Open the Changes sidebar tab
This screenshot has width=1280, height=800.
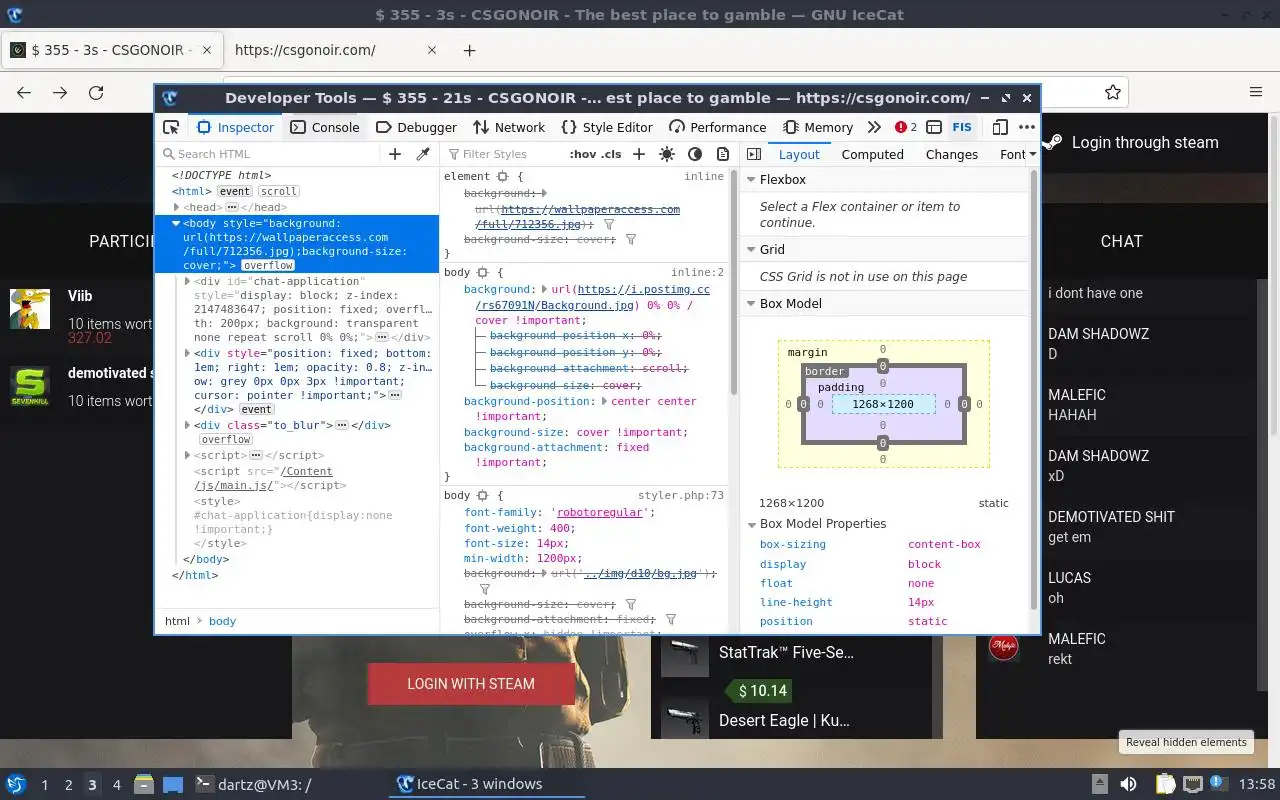pos(952,154)
